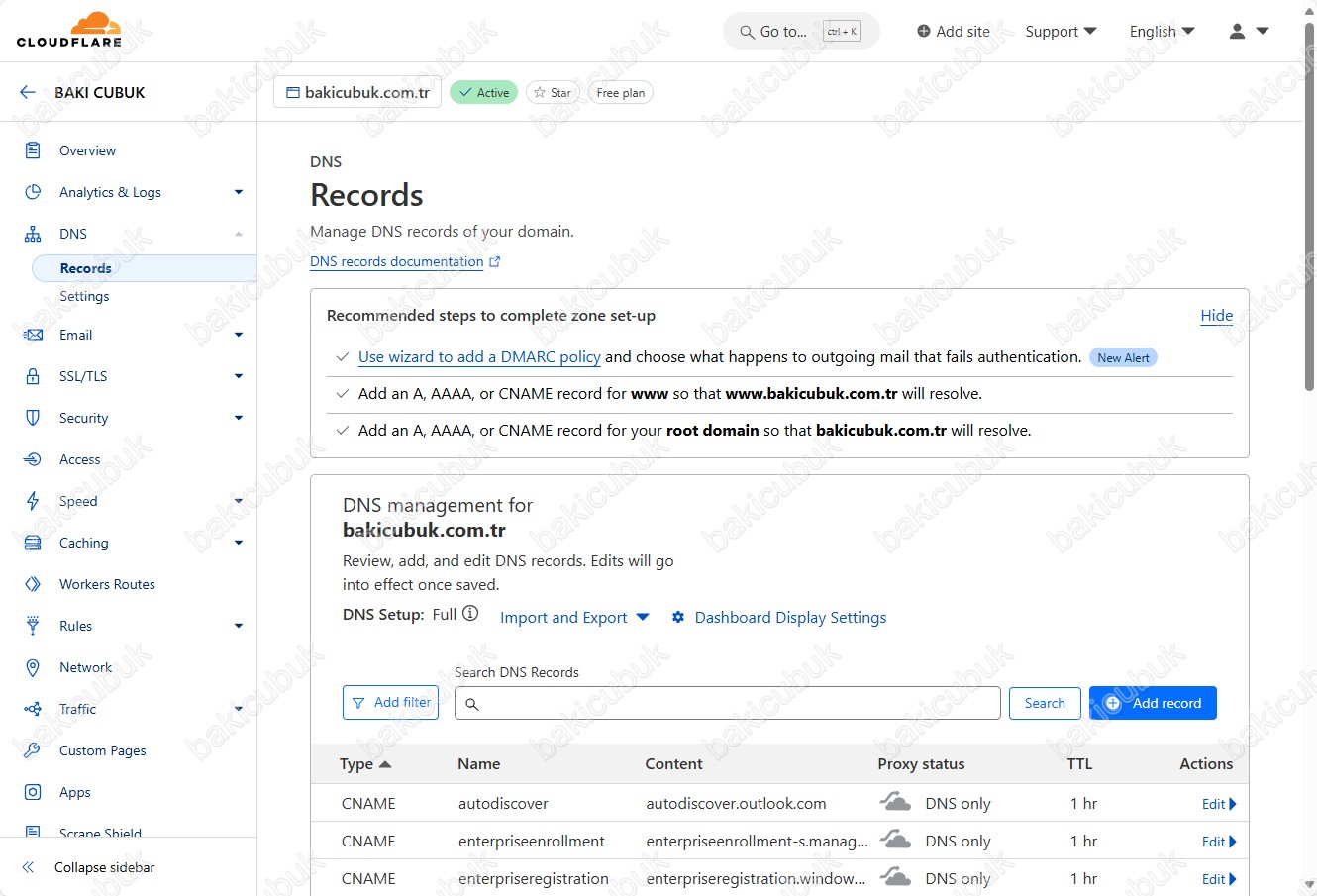The width and height of the screenshot is (1317, 896).
Task: Open Network in the sidebar
Action: (85, 667)
